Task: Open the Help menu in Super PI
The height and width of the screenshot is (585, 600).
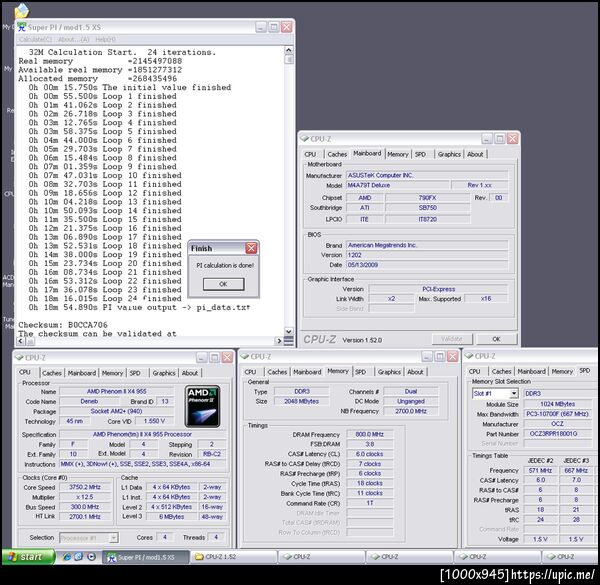Action: (x=105, y=39)
